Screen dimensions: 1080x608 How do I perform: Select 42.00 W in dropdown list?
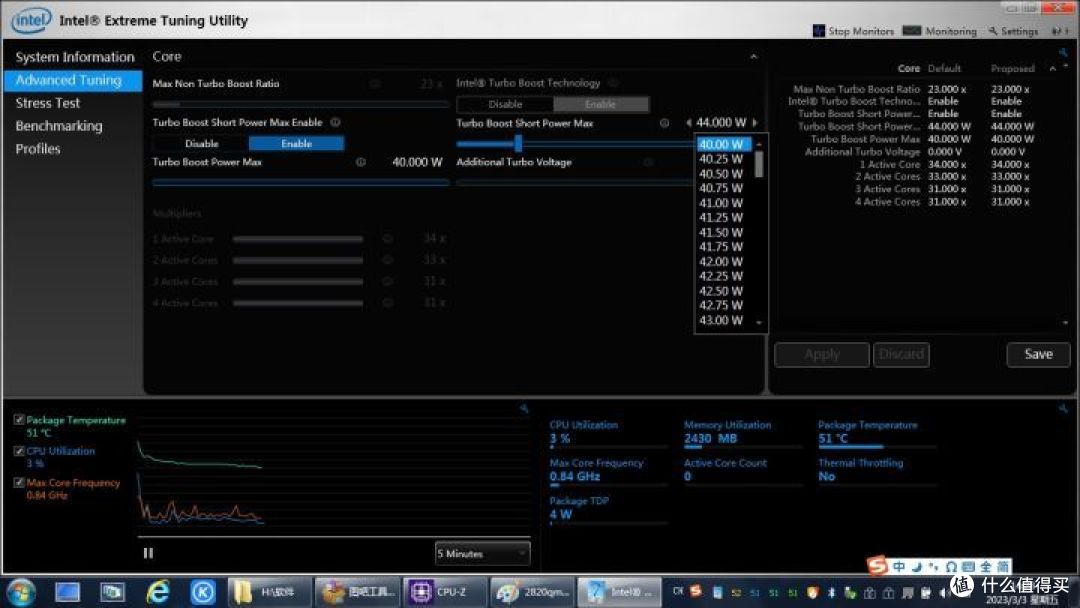pyautogui.click(x=721, y=262)
